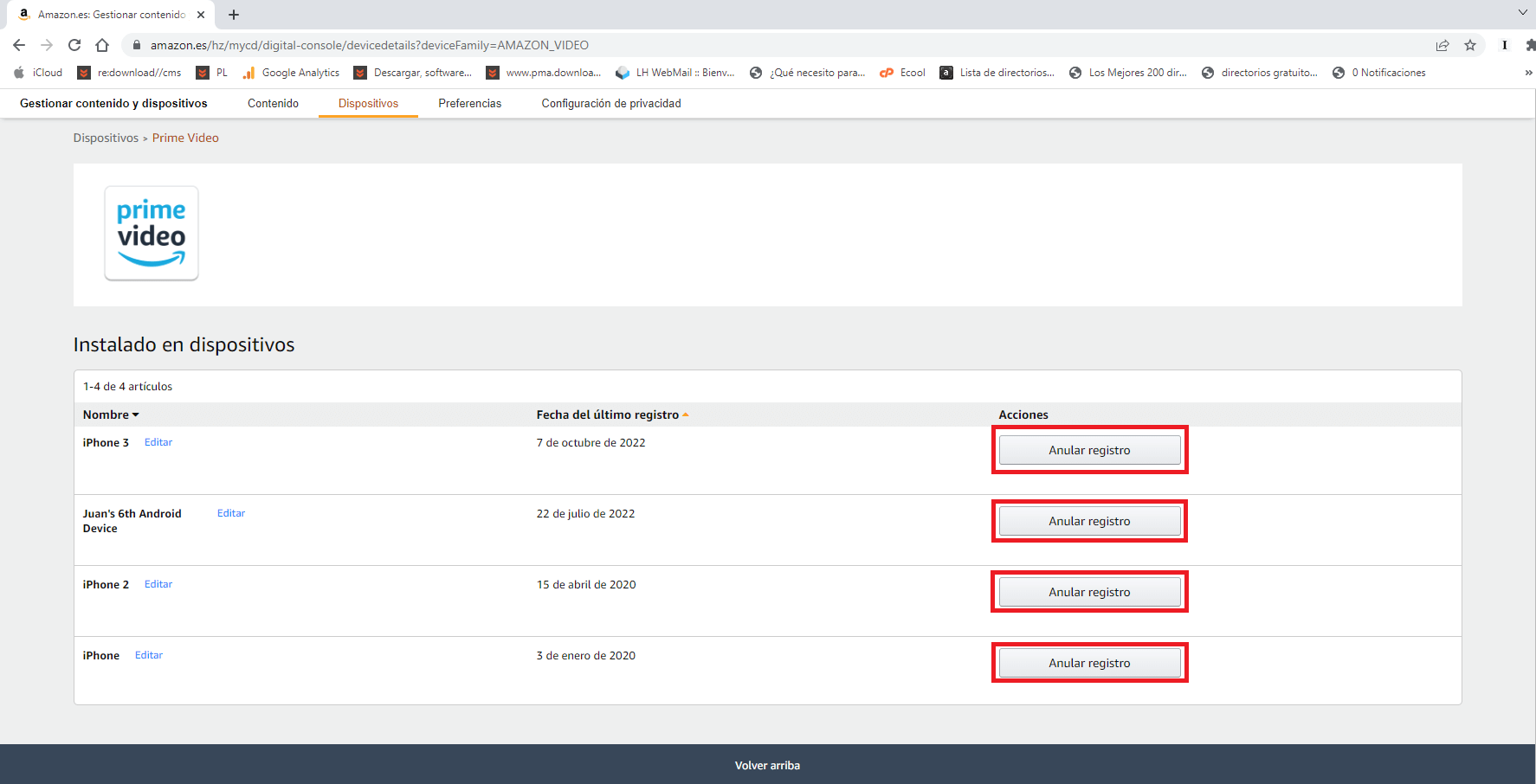Viewport: 1536px width, 784px height.
Task: Deregister iPhone 3 with Anular registro
Action: pos(1089,450)
